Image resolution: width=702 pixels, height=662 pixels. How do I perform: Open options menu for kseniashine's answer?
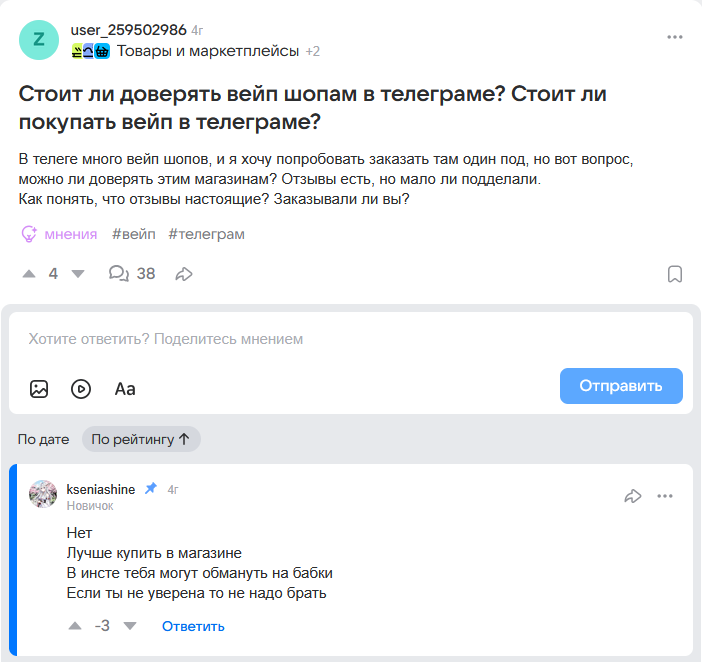coord(665,496)
